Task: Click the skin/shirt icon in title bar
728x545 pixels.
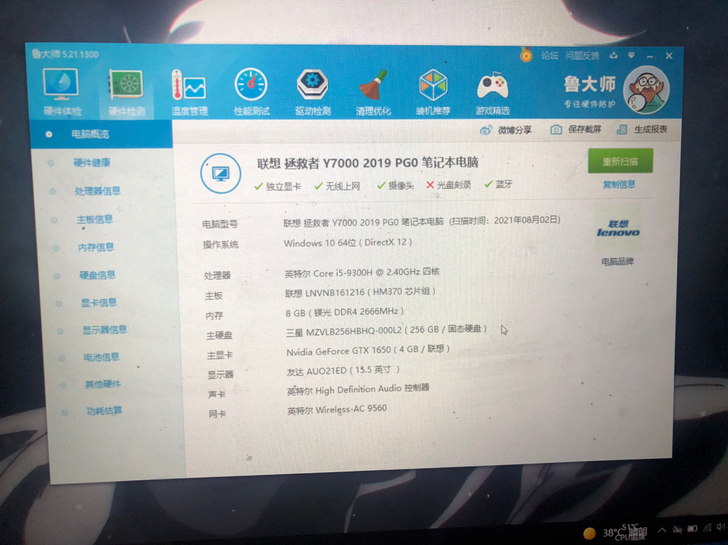Action: [614, 55]
